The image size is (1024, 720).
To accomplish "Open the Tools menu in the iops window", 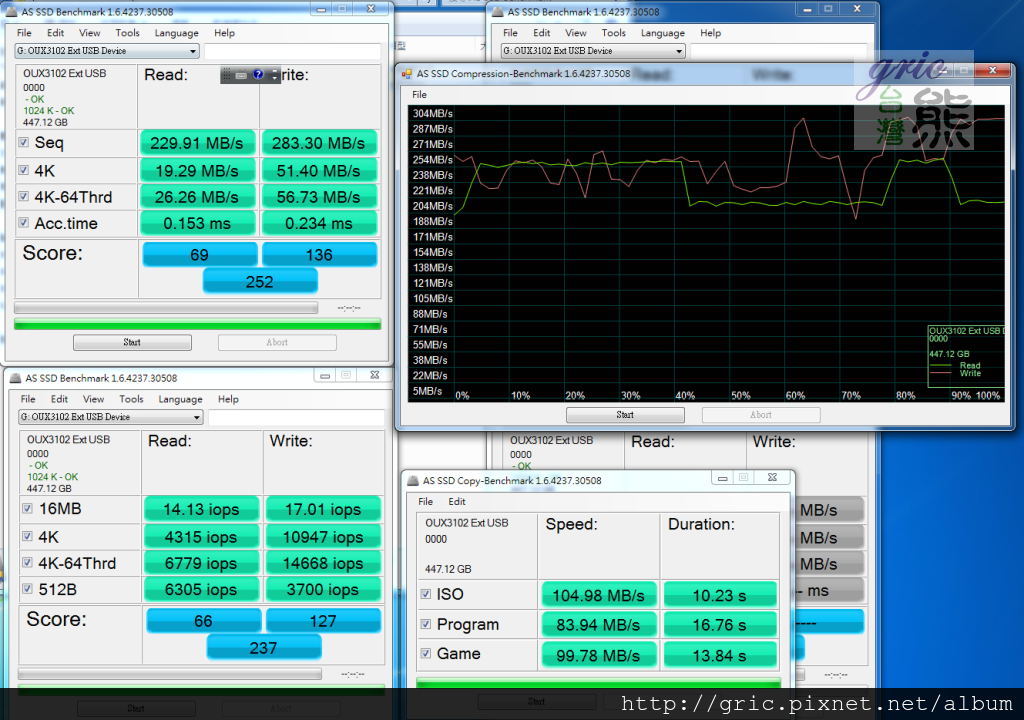I will pyautogui.click(x=131, y=399).
